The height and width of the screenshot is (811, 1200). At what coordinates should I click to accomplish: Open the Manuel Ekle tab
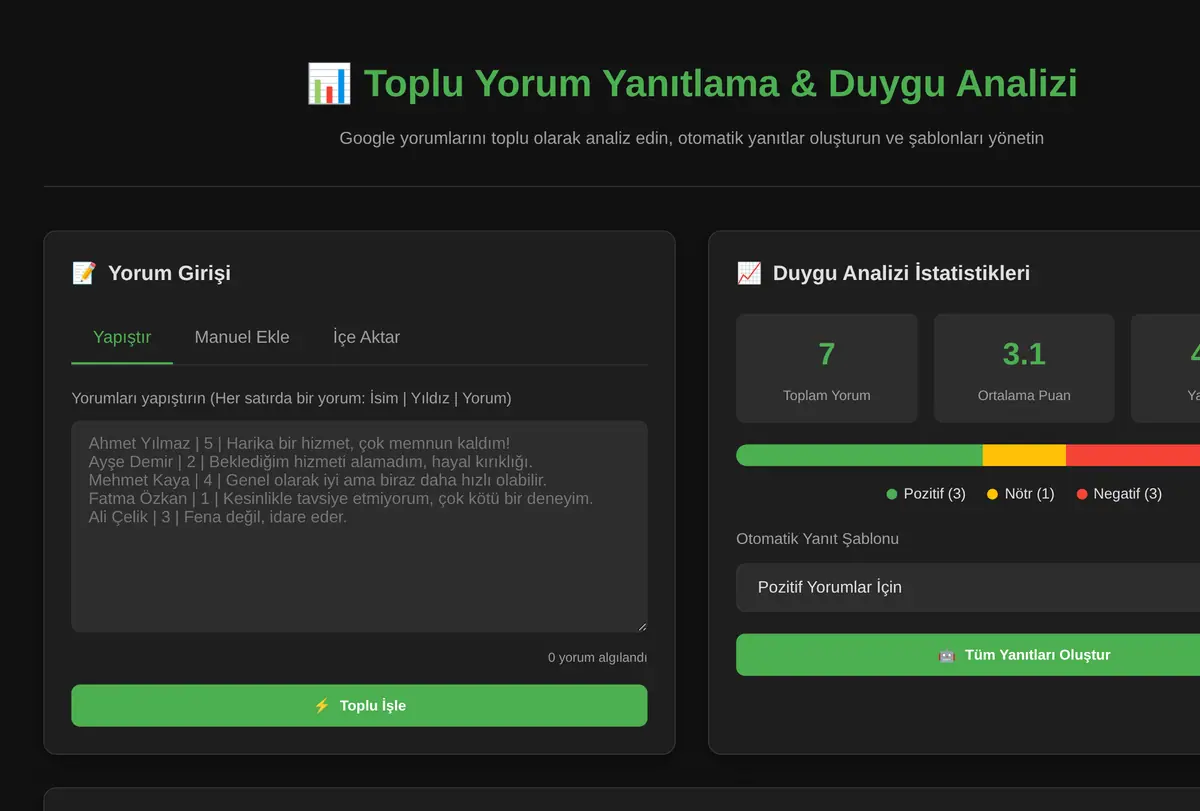pyautogui.click(x=242, y=337)
